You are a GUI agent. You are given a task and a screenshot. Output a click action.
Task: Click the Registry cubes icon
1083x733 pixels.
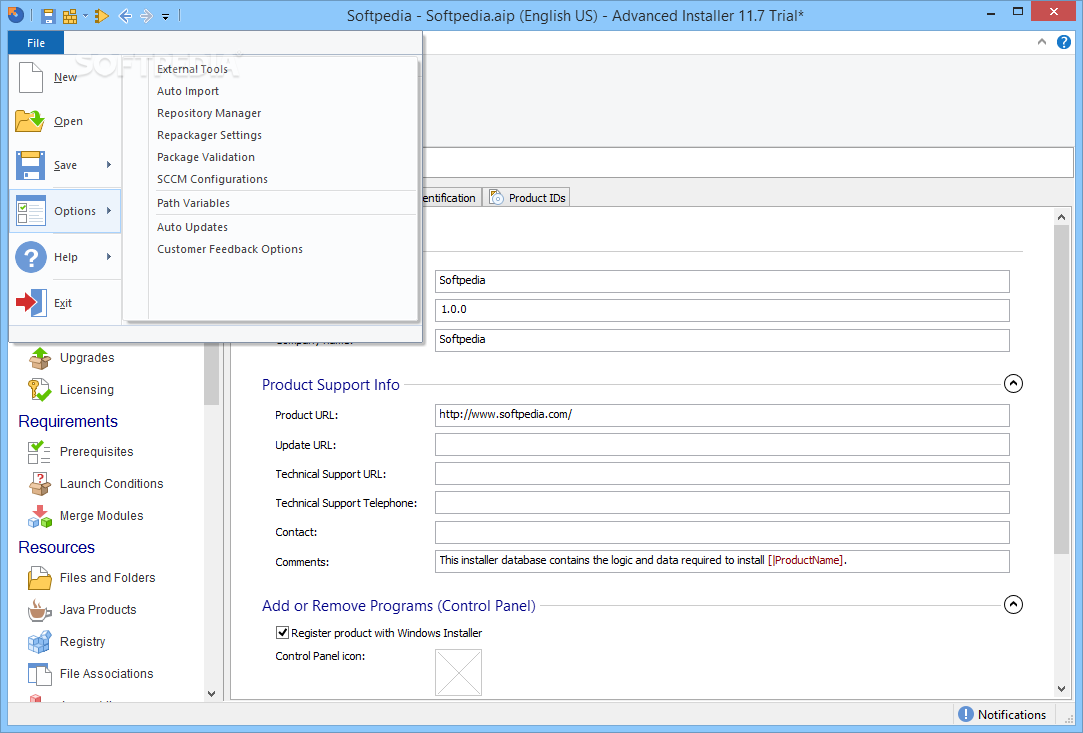point(39,642)
